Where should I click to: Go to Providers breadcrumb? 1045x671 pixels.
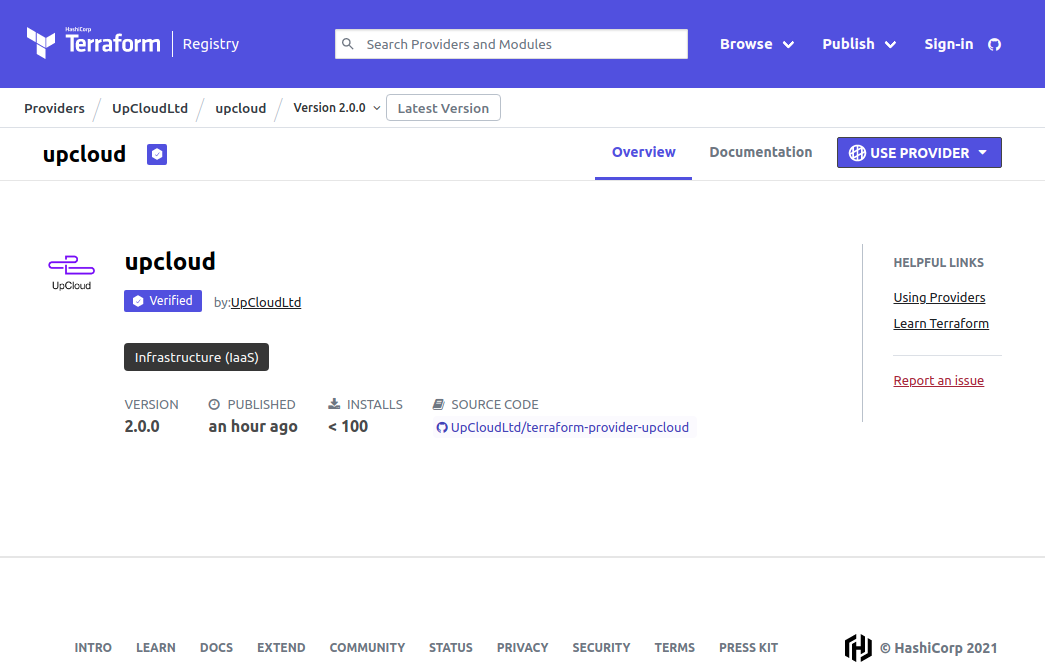[x=55, y=109]
